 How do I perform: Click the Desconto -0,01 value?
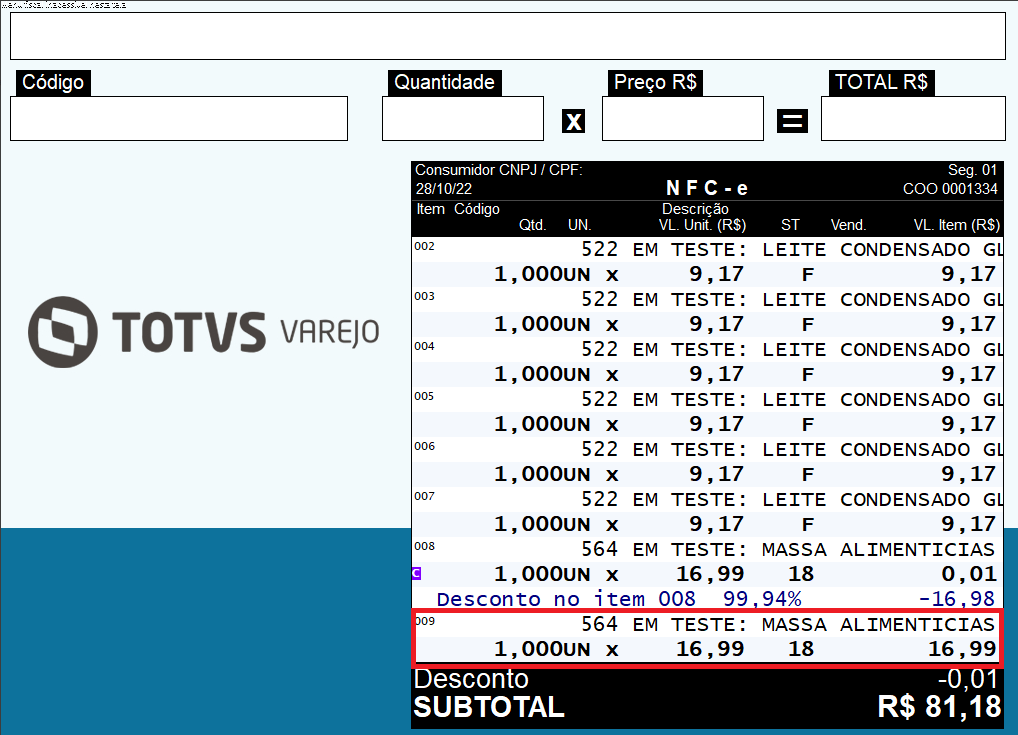pyautogui.click(x=968, y=679)
